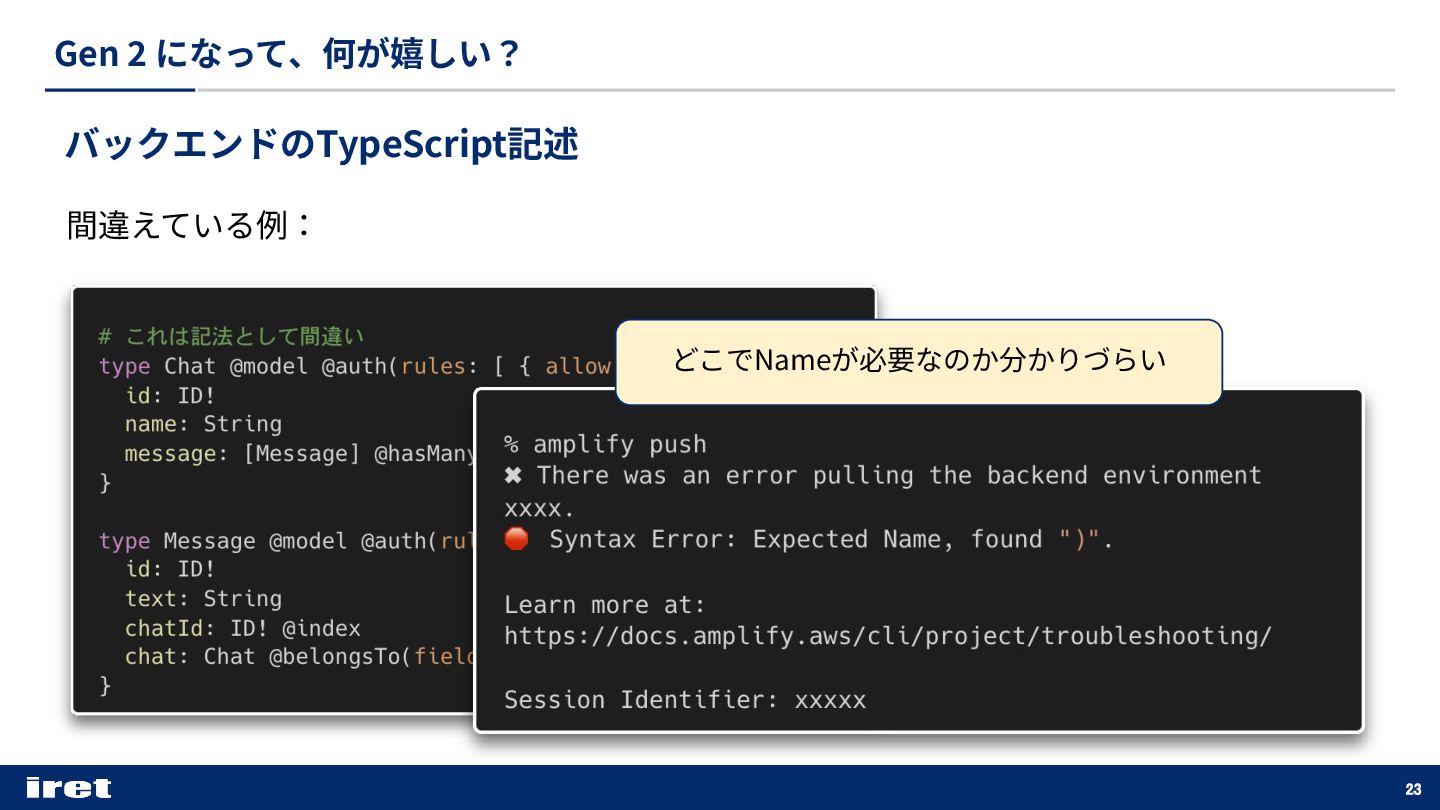Click the text '間違えている例：'
Image resolution: width=1440 pixels, height=810 pixels.
tap(190, 225)
